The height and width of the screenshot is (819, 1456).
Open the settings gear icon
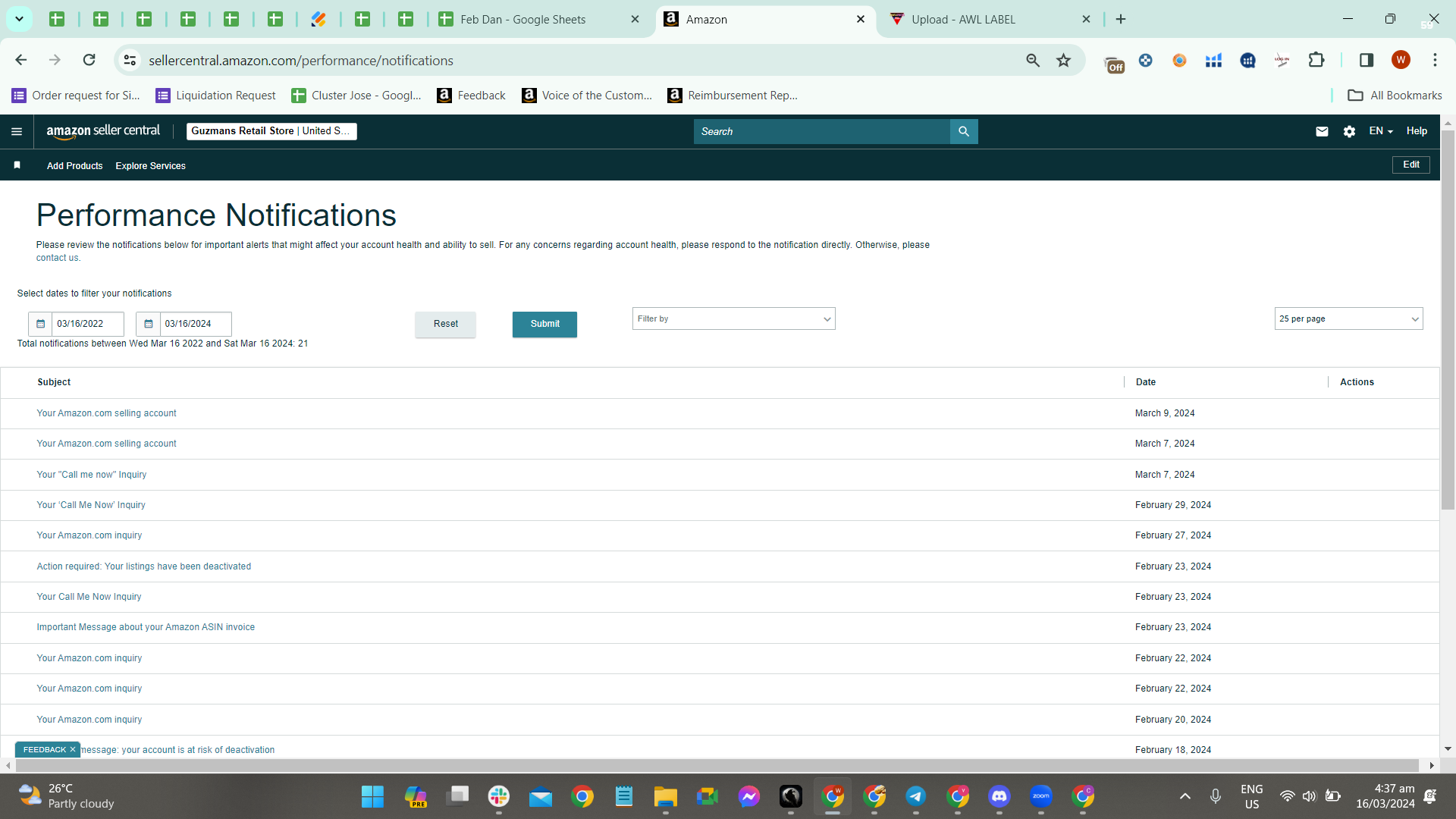1349,131
